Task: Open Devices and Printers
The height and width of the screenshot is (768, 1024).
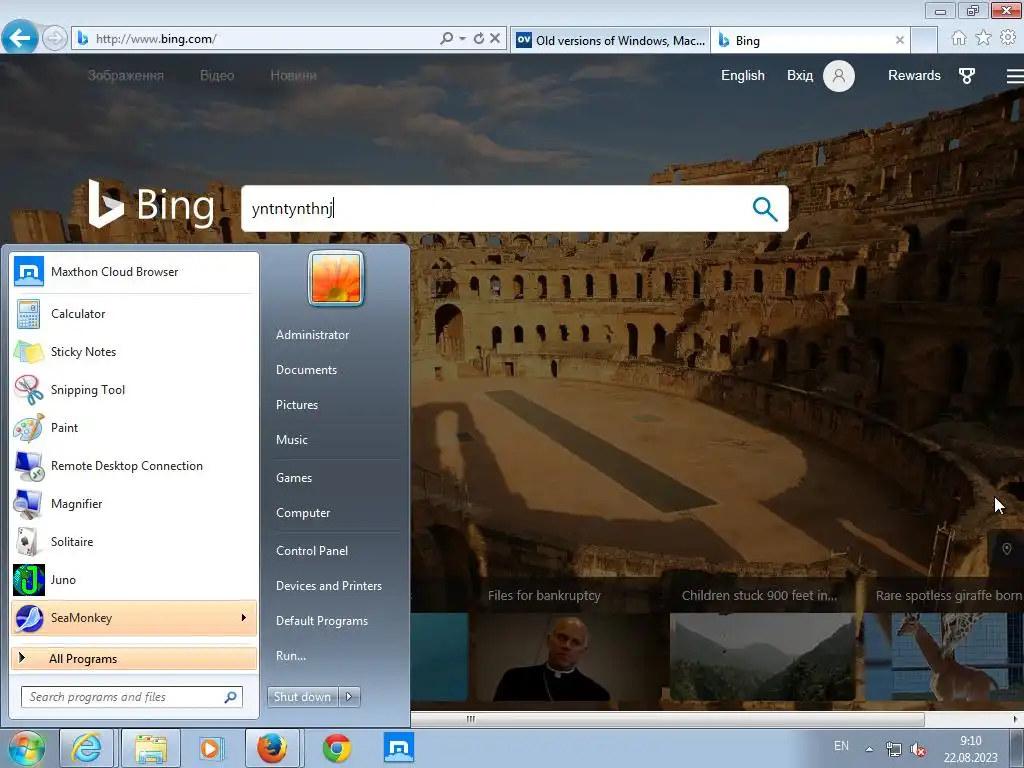Action: (x=328, y=586)
